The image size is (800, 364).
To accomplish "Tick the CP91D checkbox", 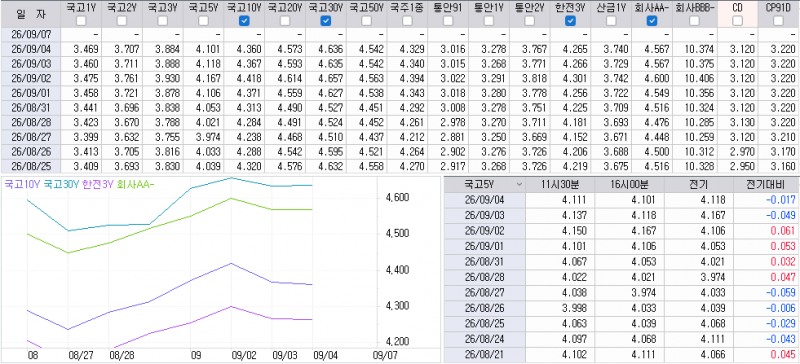I will coord(778,21).
